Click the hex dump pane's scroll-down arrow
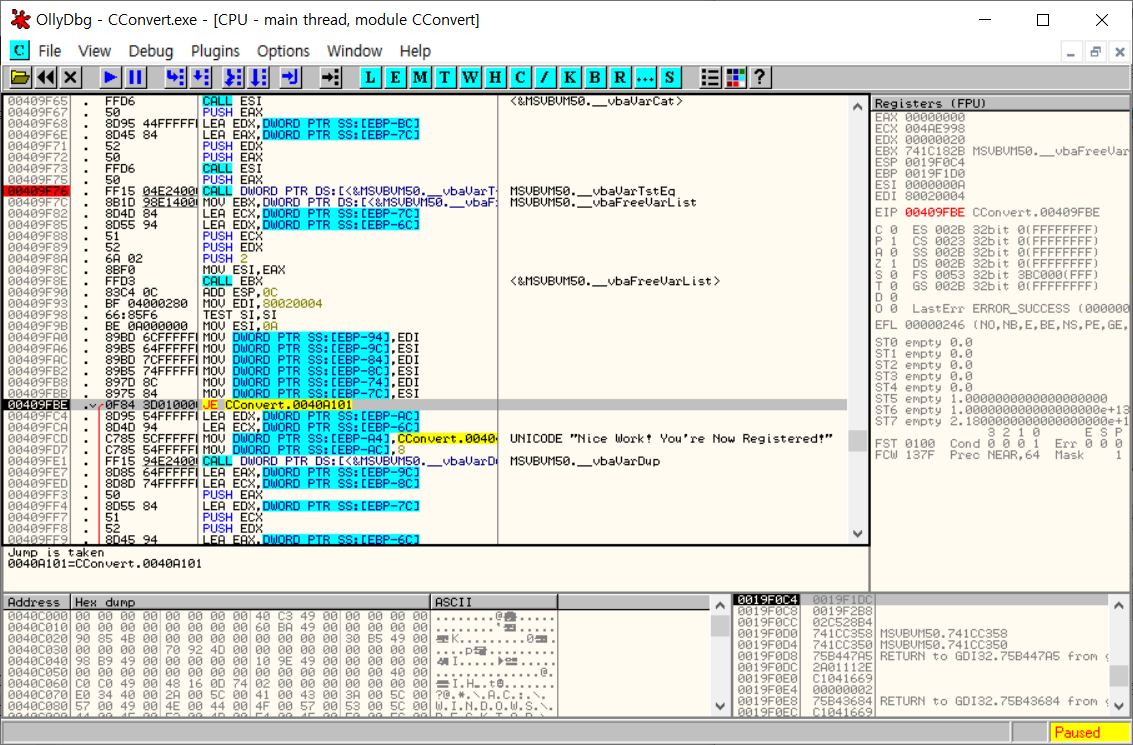 720,706
